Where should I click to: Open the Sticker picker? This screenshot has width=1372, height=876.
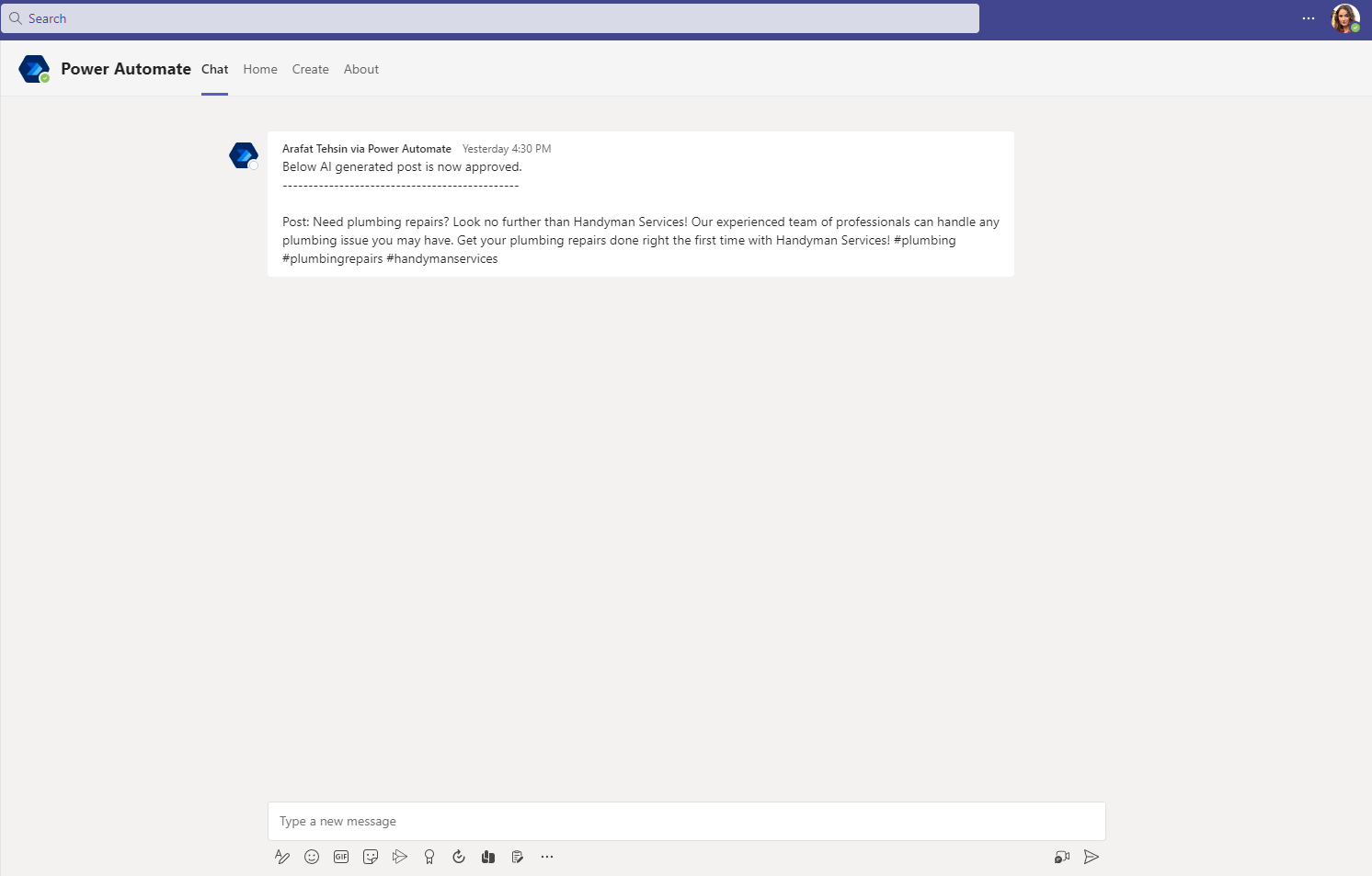(371, 857)
